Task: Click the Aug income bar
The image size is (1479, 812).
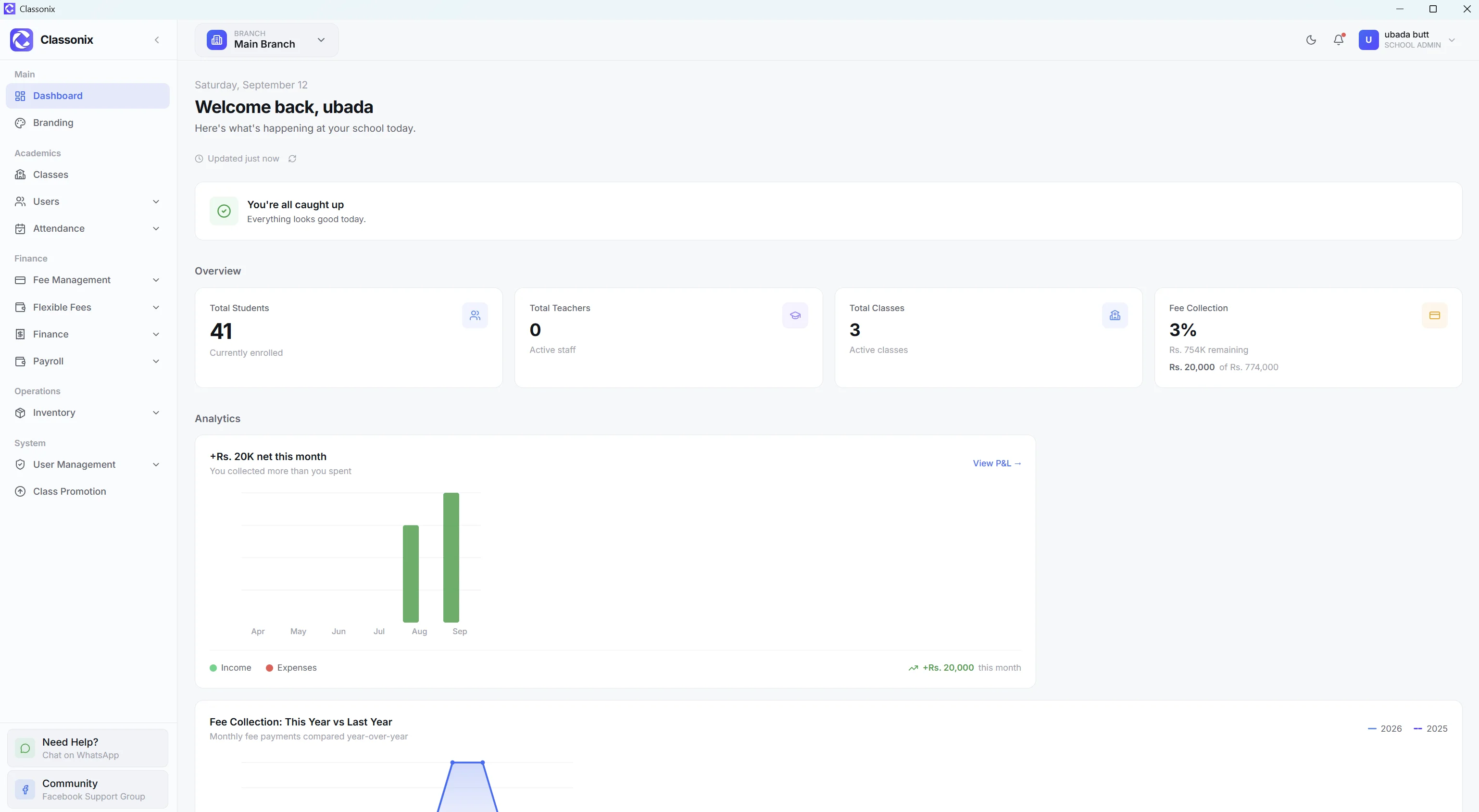Action: [411, 574]
